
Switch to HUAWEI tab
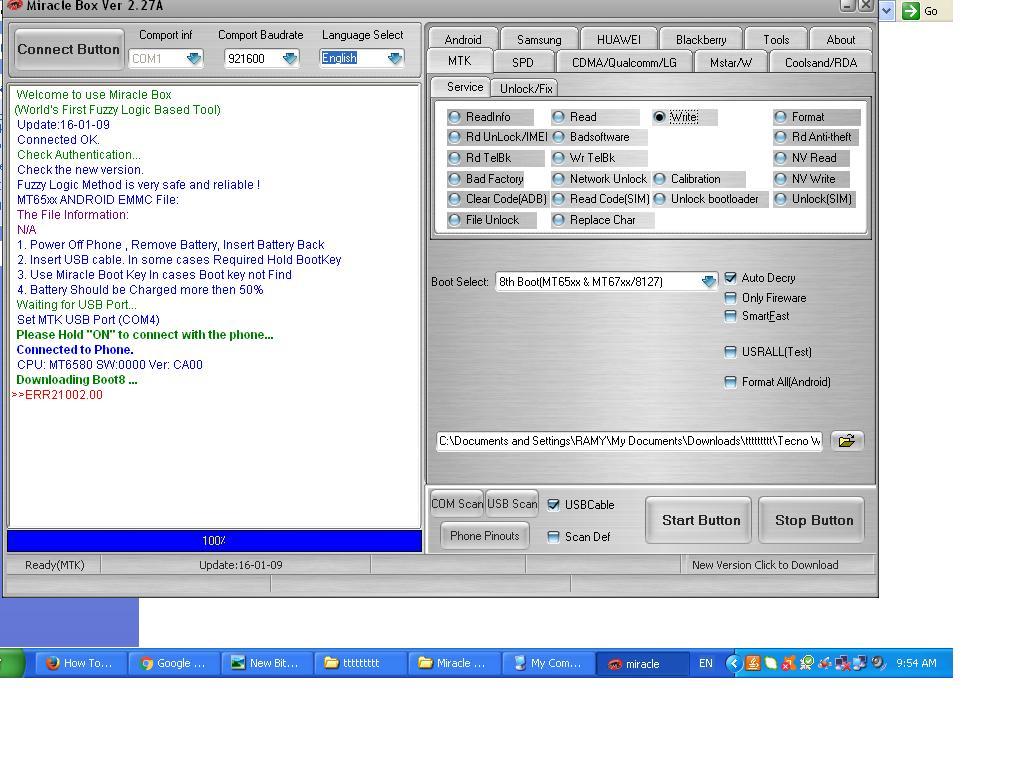[618, 40]
